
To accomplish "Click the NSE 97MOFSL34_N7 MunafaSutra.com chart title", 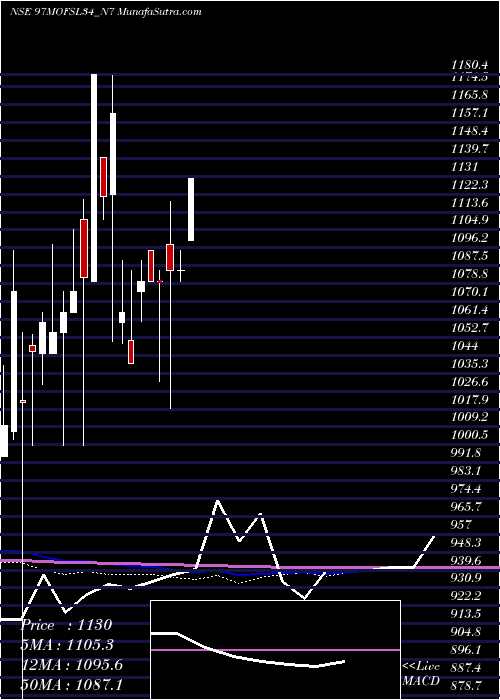I will click(x=105, y=12).
